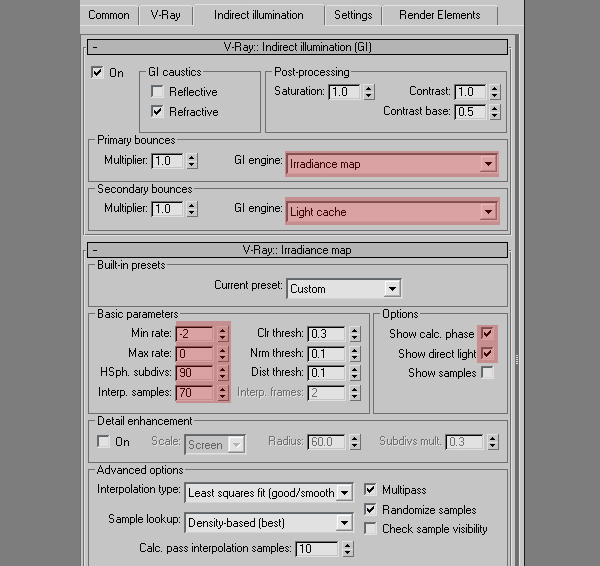Open Secondary bounces GI engine dropdown
600x566 pixels.
[392, 211]
